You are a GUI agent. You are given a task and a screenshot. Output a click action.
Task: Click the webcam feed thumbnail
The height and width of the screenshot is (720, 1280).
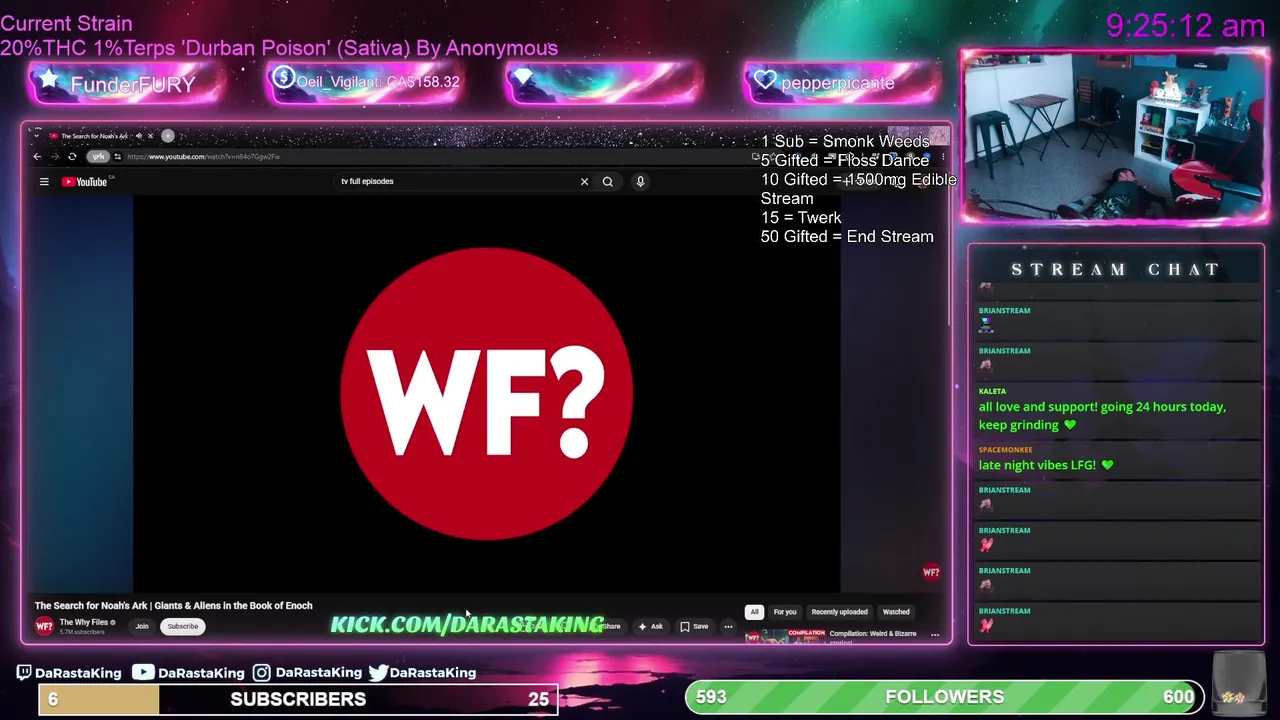(x=1115, y=136)
